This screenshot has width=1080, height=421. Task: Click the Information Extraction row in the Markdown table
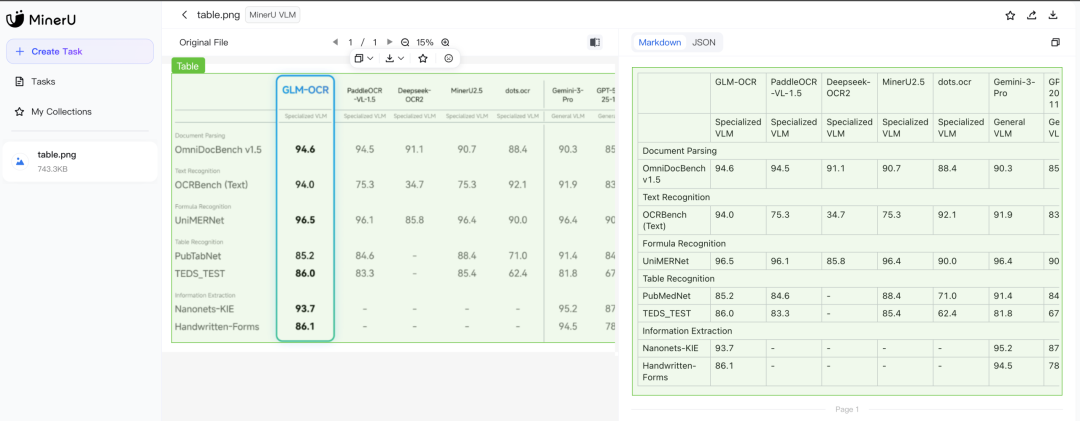[850, 331]
